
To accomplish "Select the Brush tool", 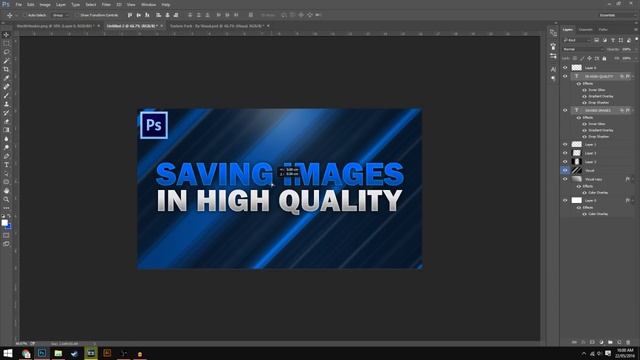I will 6,96.
